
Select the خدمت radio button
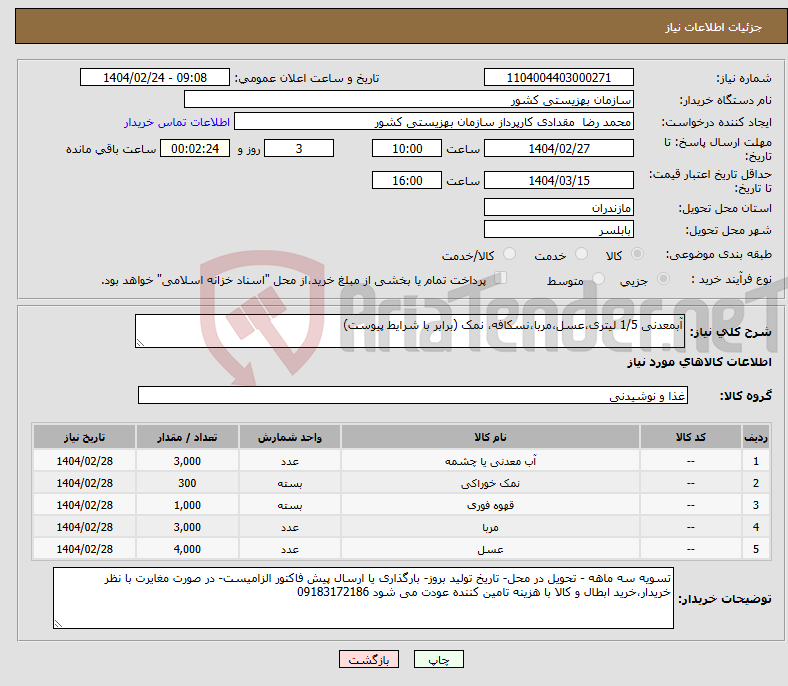(581, 254)
